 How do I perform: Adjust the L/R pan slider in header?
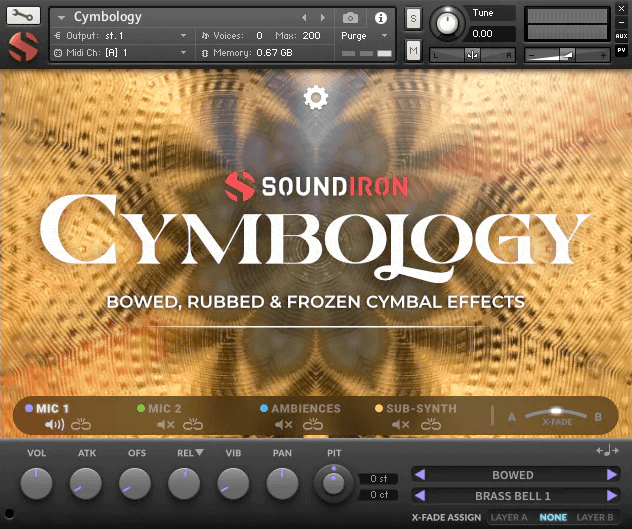(472, 55)
